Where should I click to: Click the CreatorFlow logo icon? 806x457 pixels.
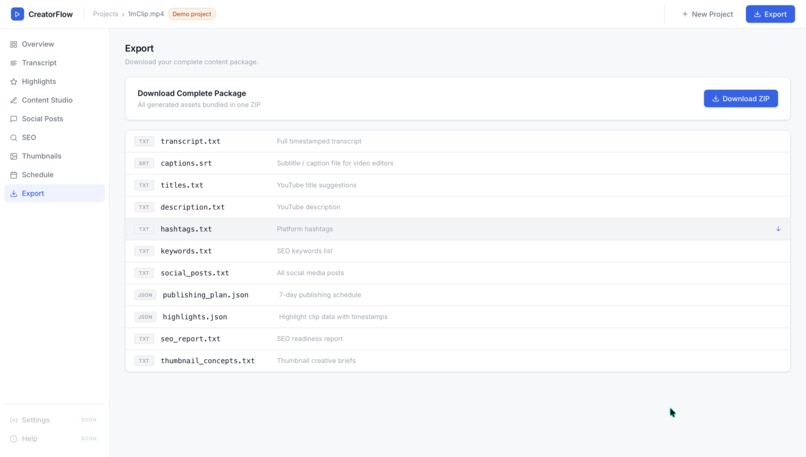click(x=17, y=14)
